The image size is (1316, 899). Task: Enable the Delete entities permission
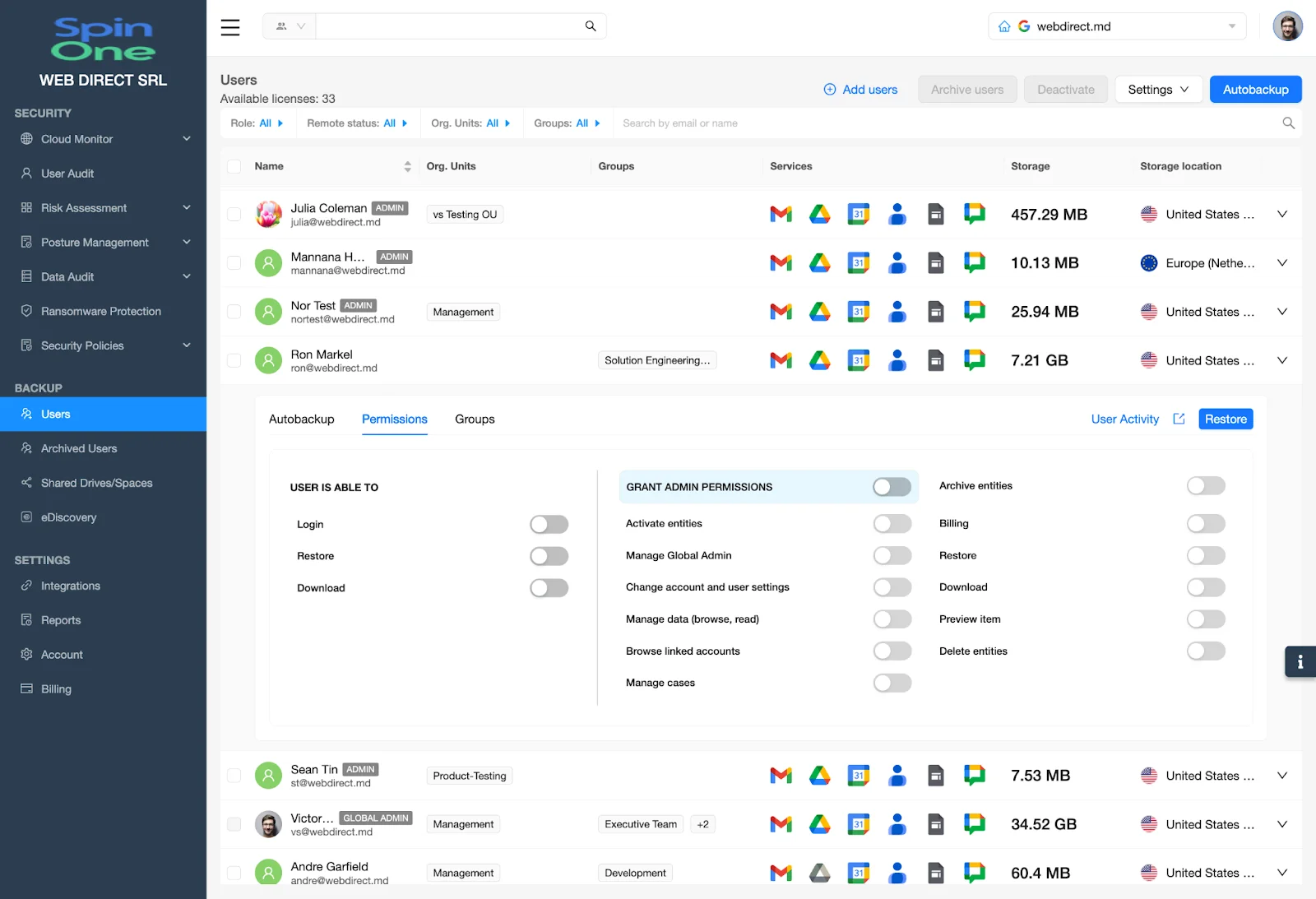1205,651
